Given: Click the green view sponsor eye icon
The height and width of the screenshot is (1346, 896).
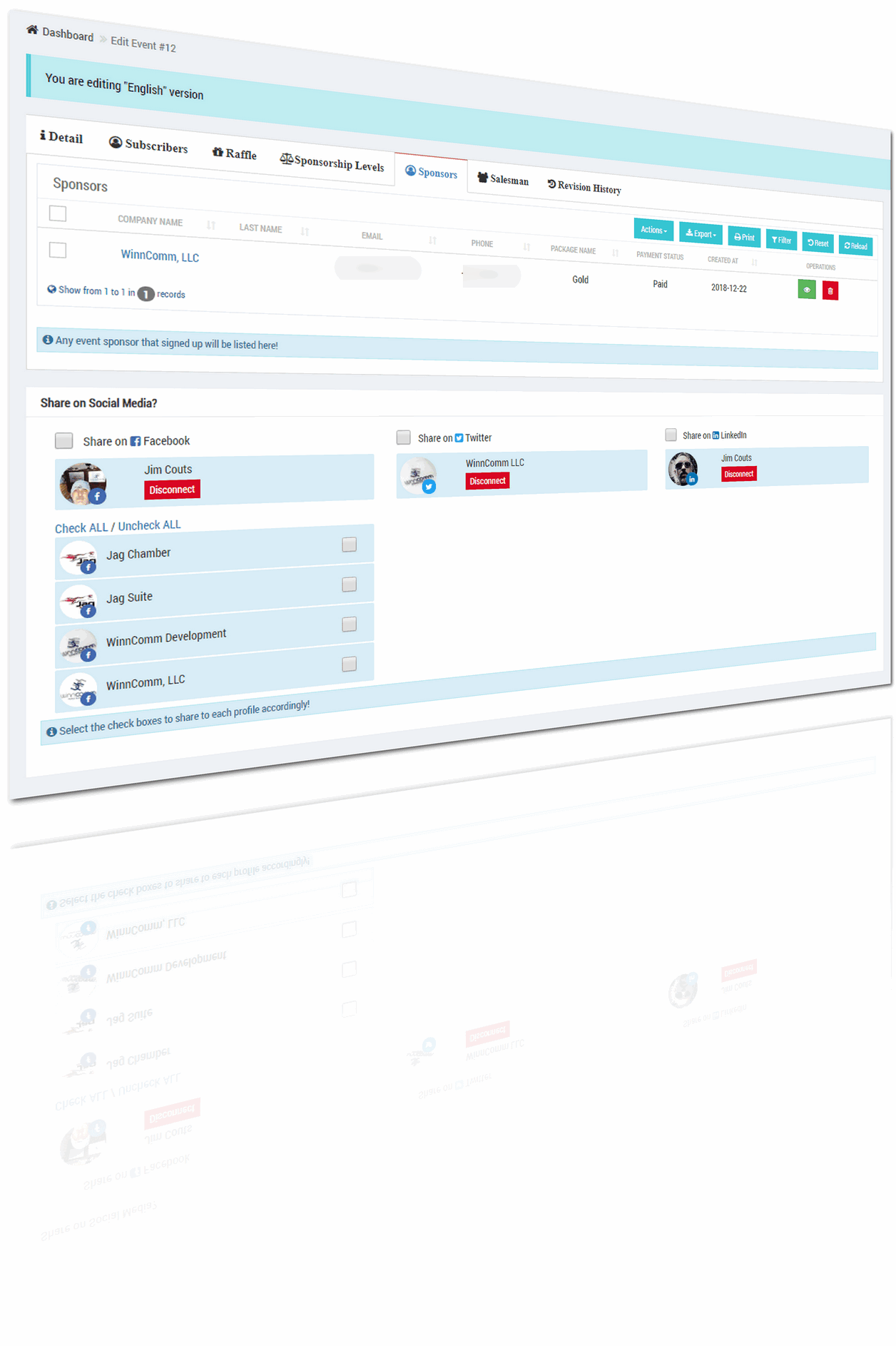Looking at the screenshot, I should tap(806, 289).
